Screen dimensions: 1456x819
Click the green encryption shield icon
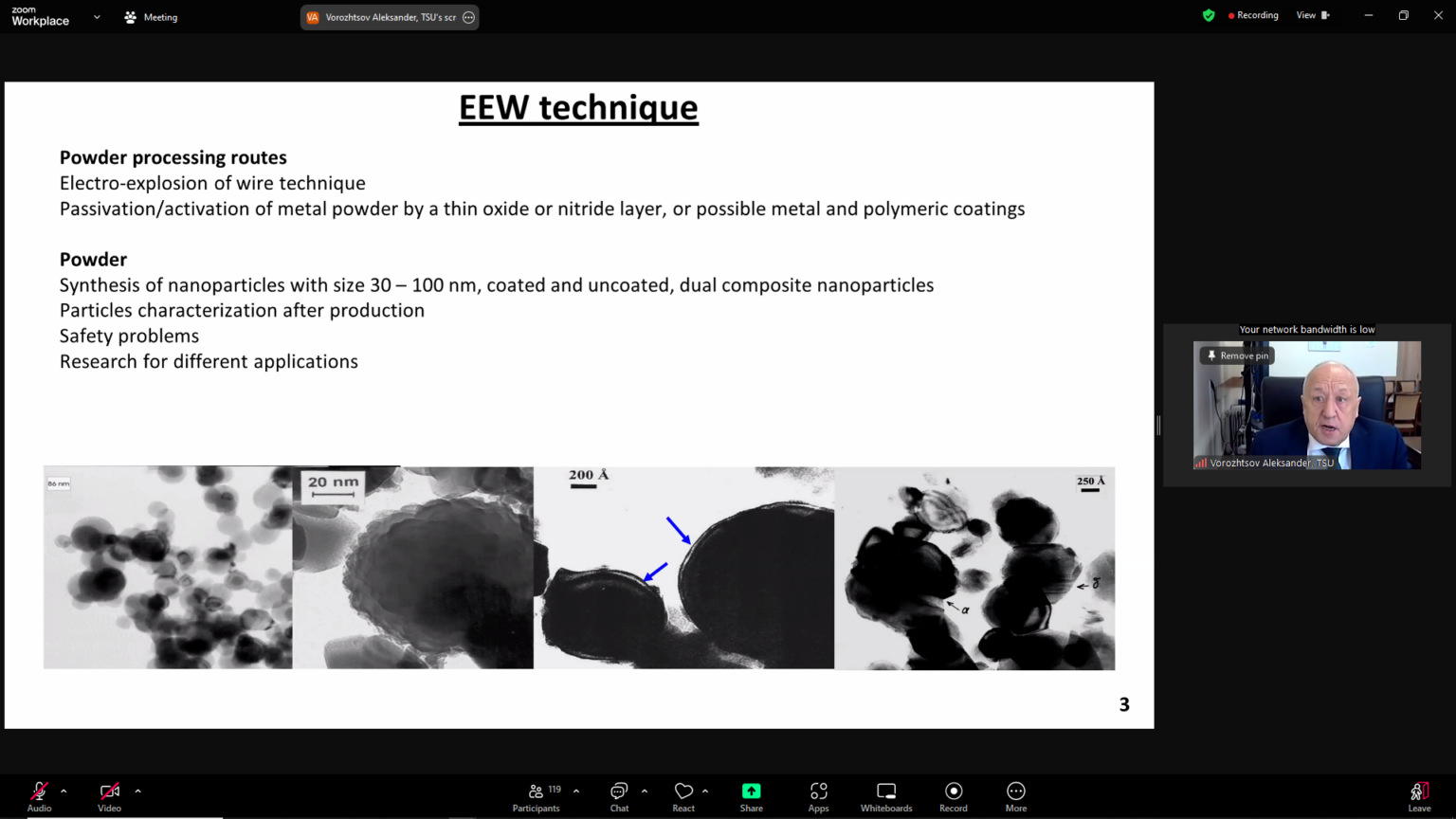tap(1209, 15)
